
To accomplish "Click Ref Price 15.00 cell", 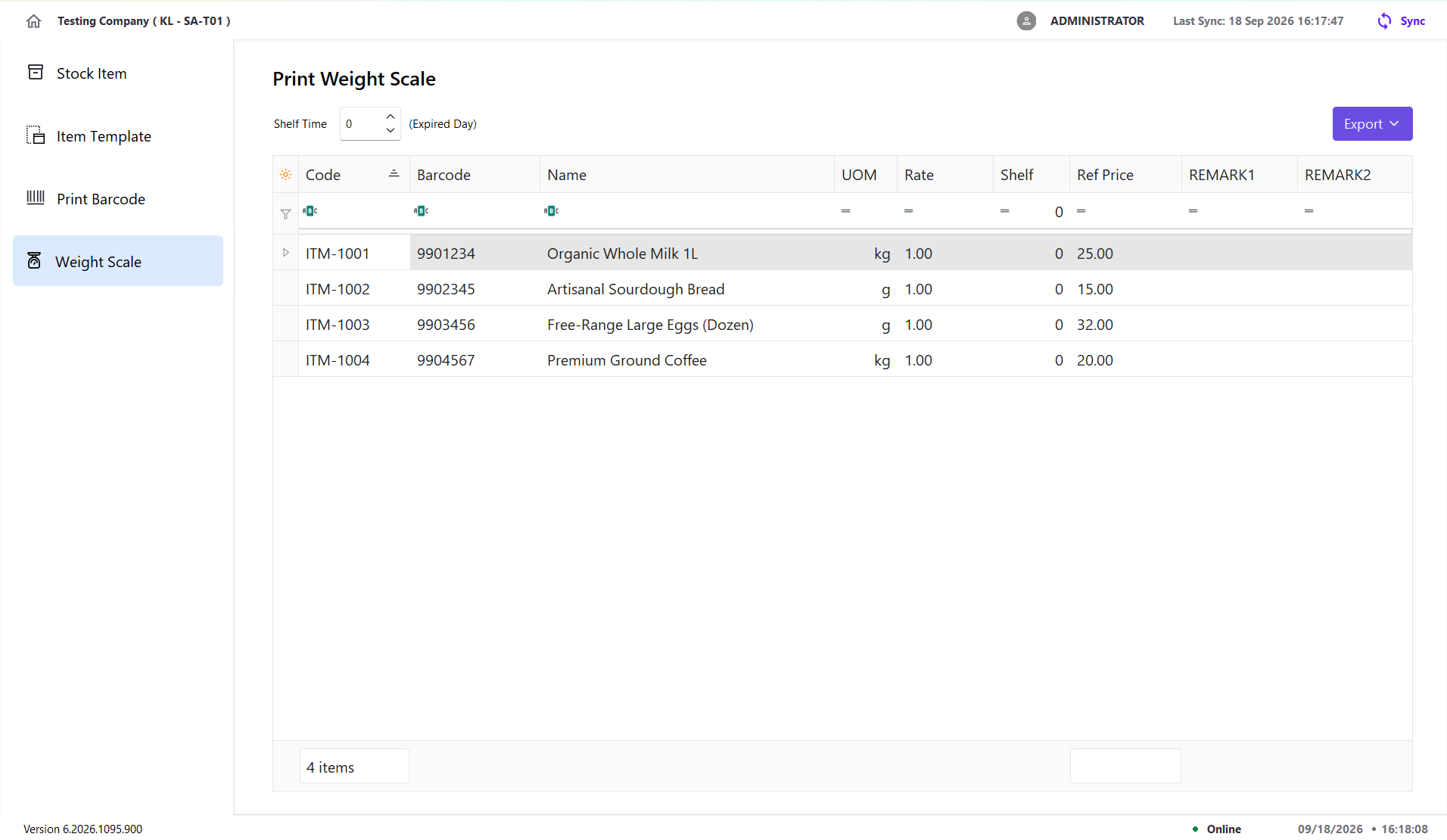I will [1125, 289].
